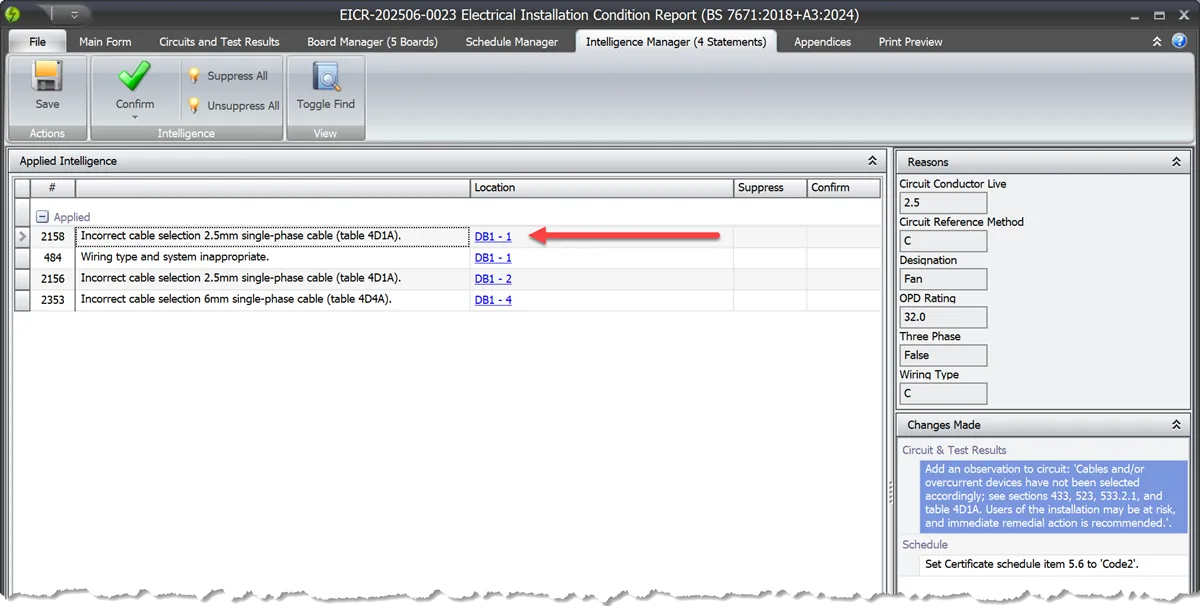This screenshot has height=606, width=1200.
Task: Toggle Confirm for the Wiring type statement
Action: pyautogui.click(x=843, y=257)
